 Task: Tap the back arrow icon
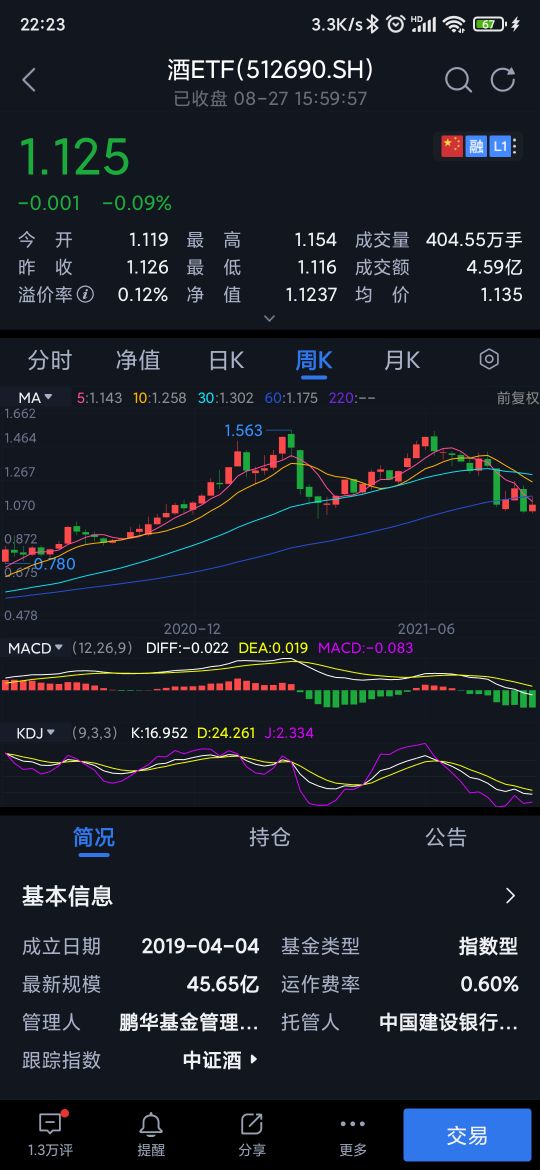[x=29, y=80]
